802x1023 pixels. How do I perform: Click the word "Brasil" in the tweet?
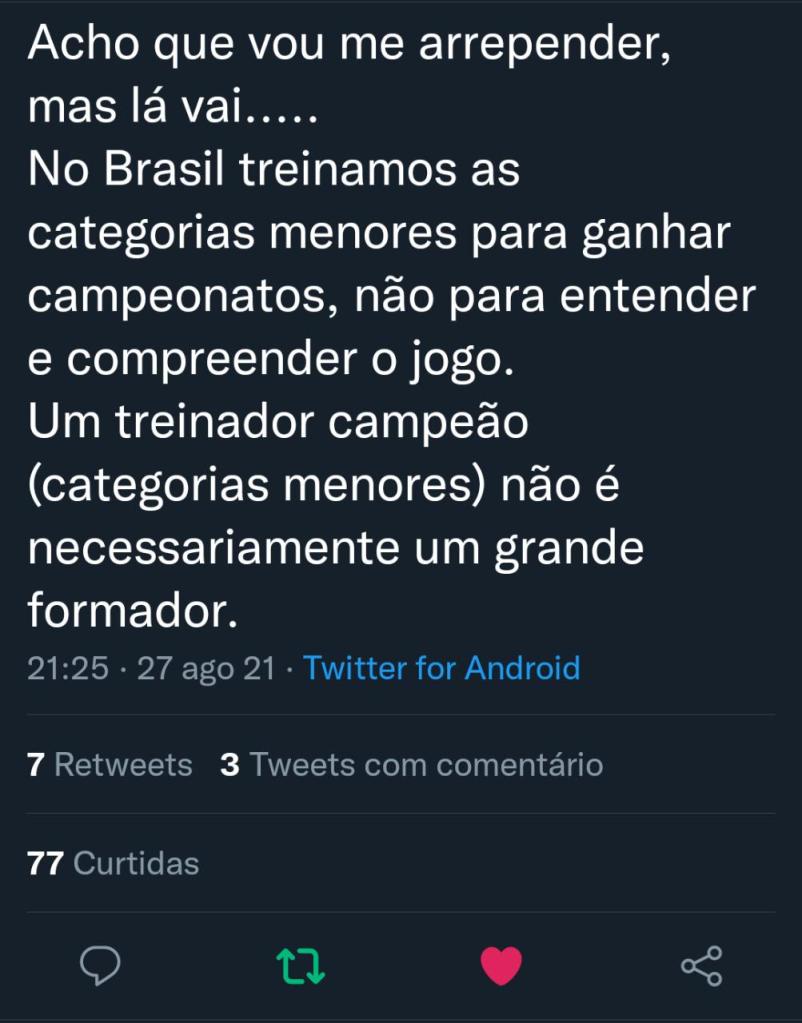[175, 170]
